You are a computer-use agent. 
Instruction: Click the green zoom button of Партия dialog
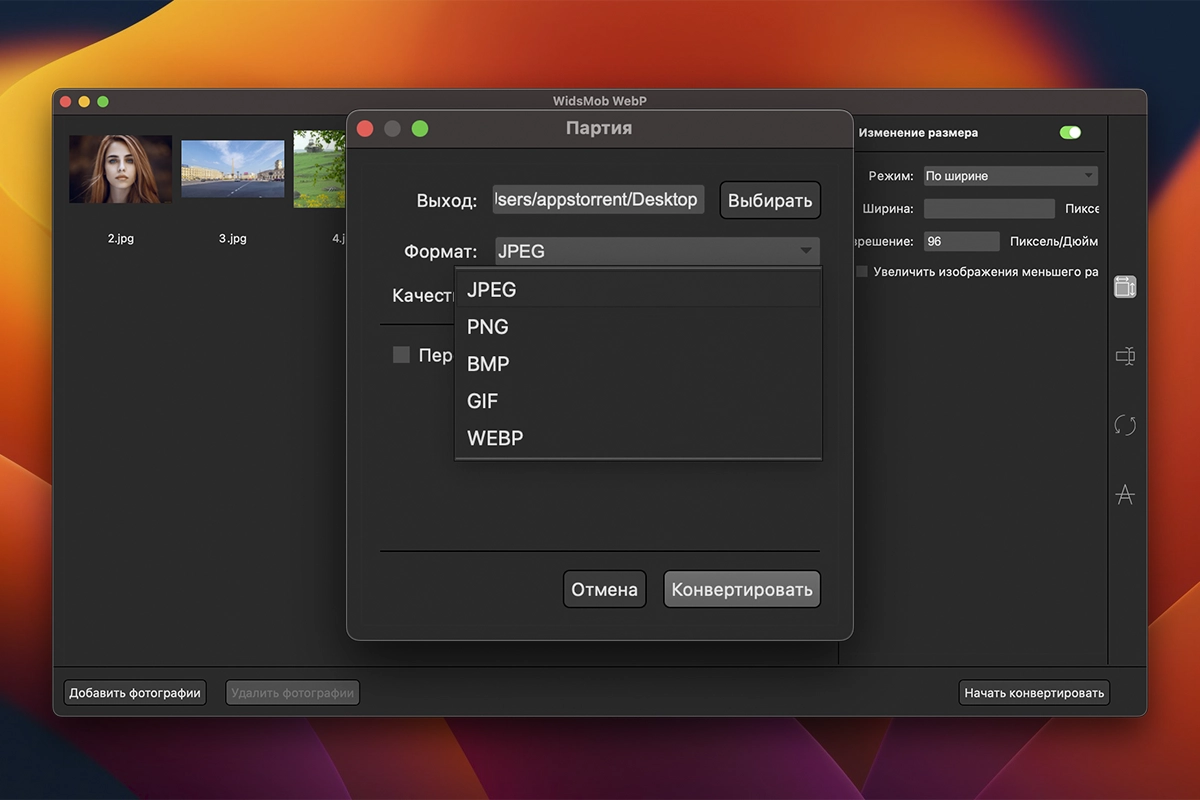point(420,128)
